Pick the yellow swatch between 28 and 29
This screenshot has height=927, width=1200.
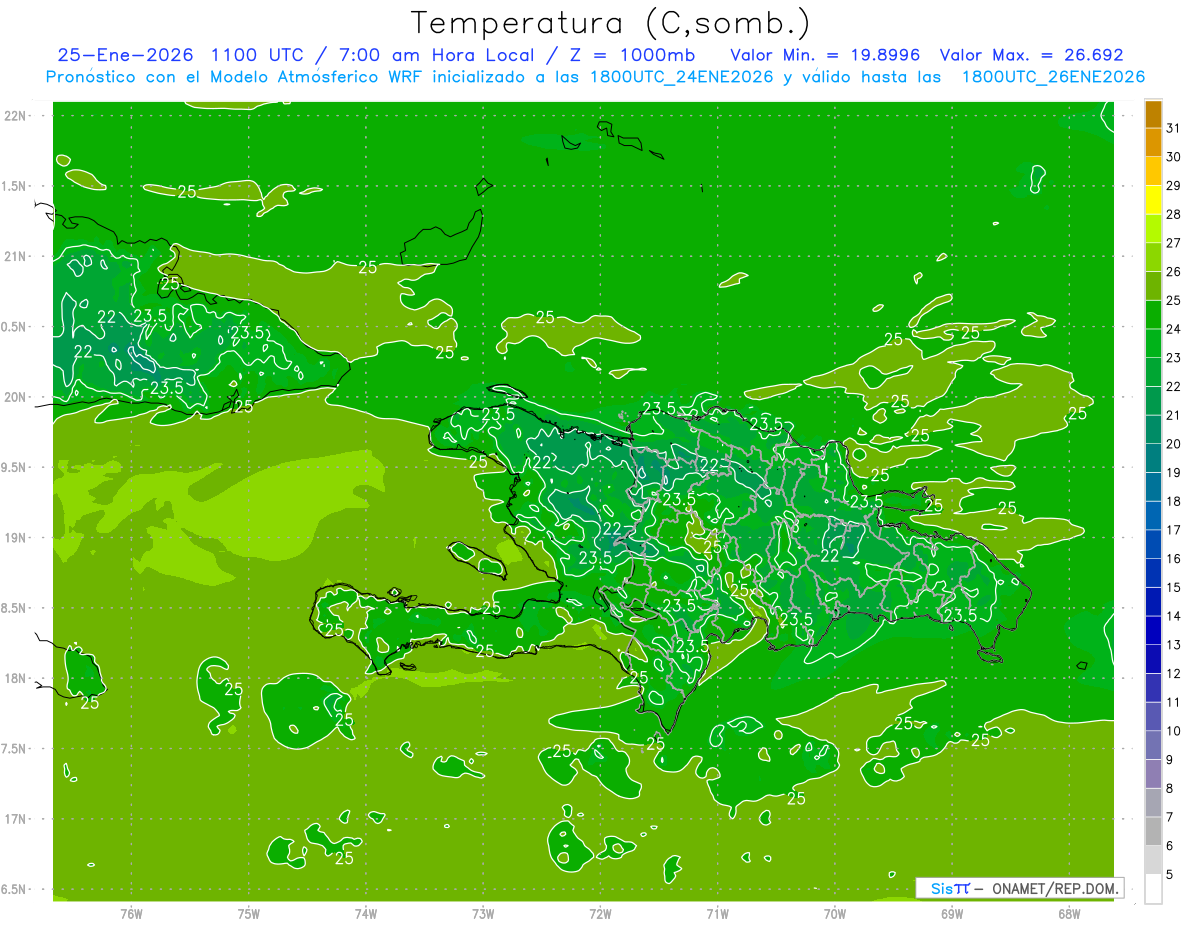1153,200
